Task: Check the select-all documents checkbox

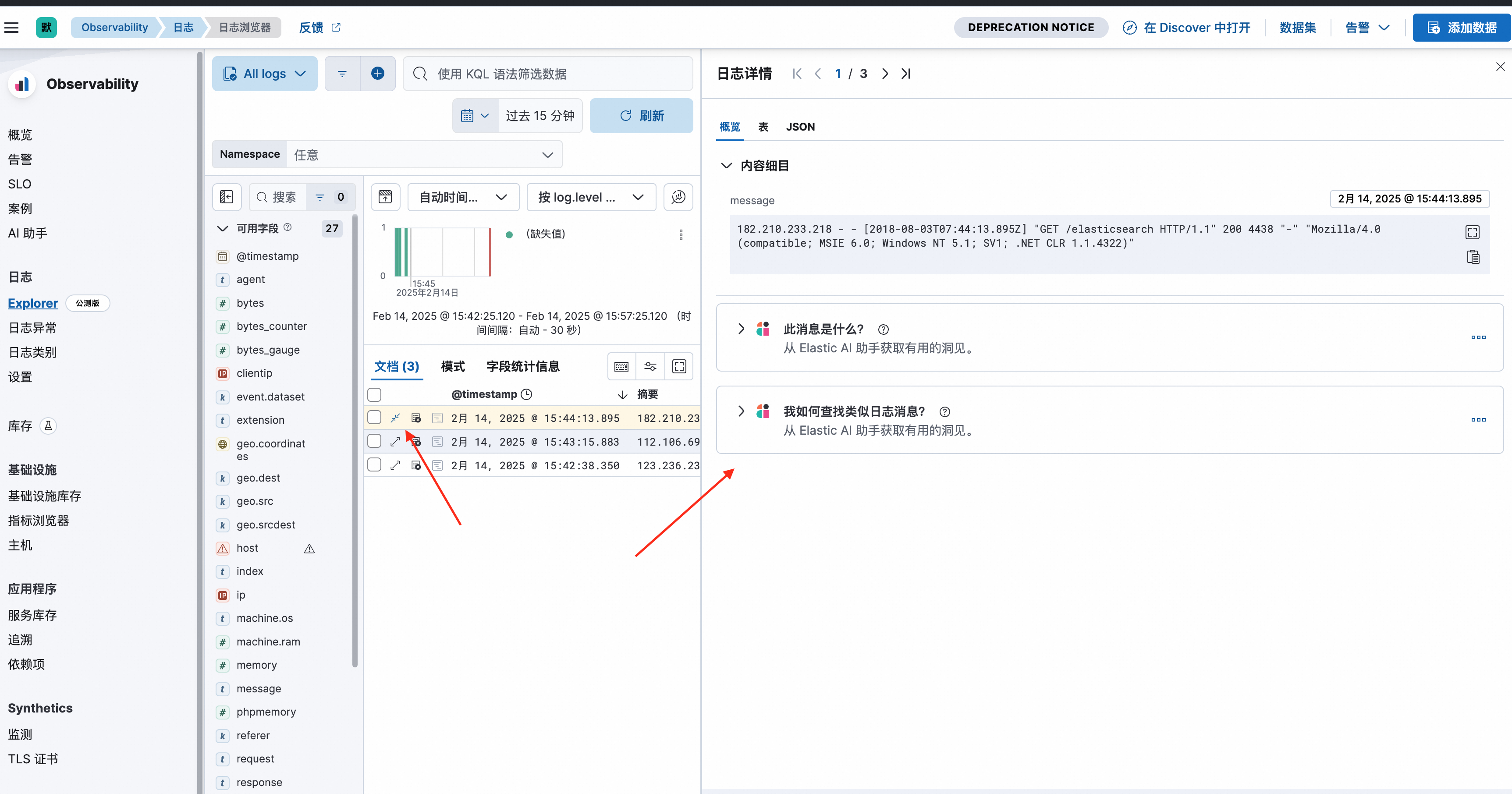Action: [x=374, y=394]
